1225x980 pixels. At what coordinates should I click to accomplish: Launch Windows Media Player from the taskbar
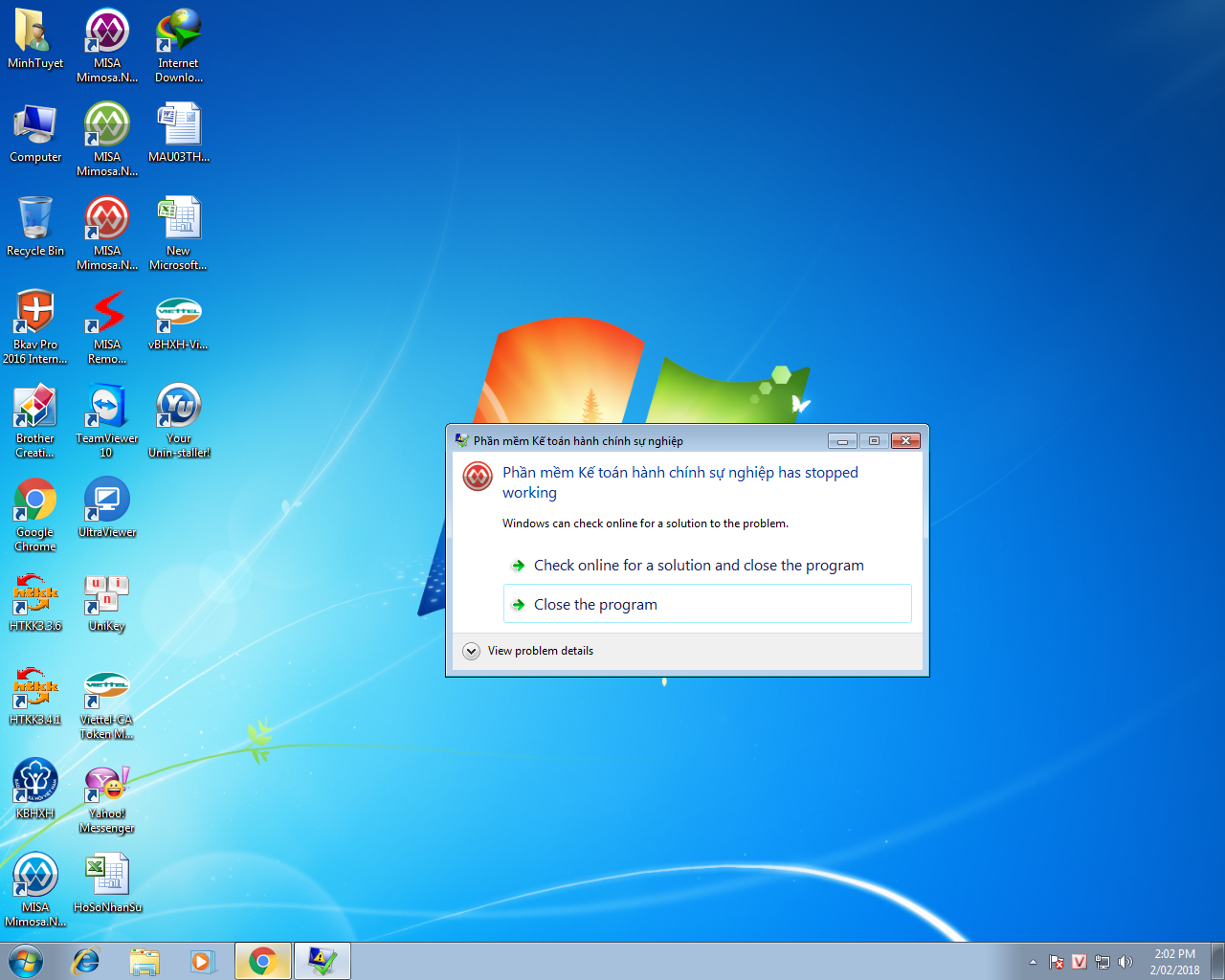[203, 961]
